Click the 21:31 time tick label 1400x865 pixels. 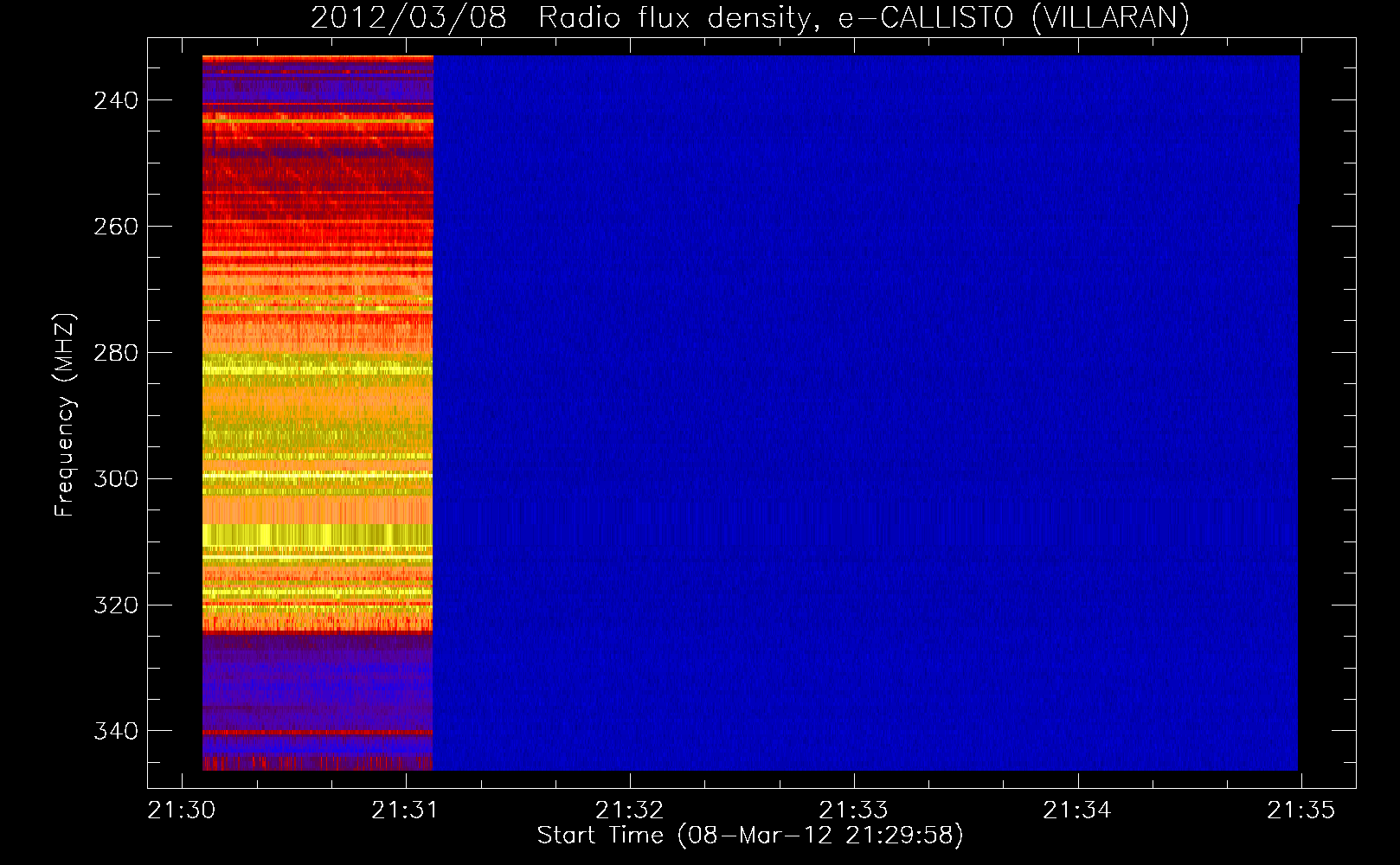pos(406,810)
